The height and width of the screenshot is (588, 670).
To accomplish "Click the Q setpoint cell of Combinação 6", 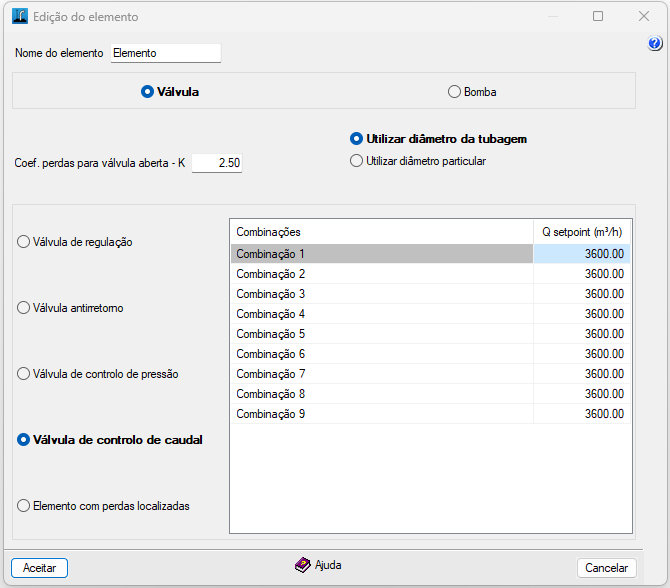I will click(582, 354).
